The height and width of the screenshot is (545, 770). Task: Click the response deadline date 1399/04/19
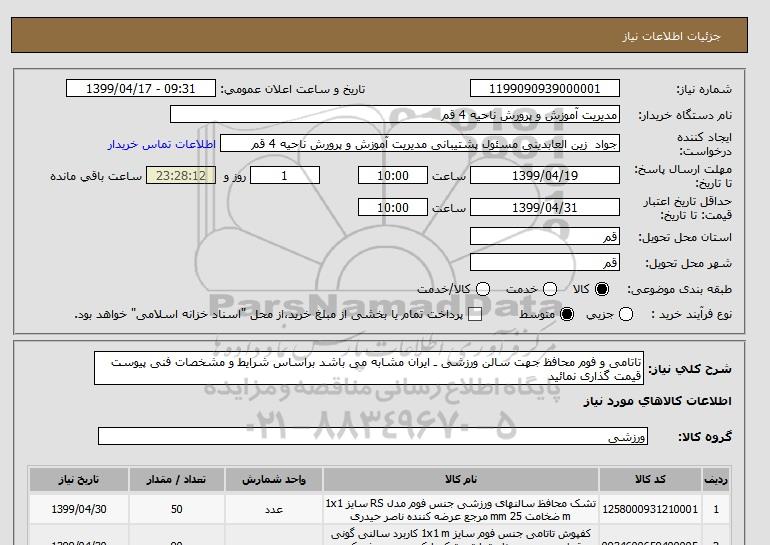(545, 175)
